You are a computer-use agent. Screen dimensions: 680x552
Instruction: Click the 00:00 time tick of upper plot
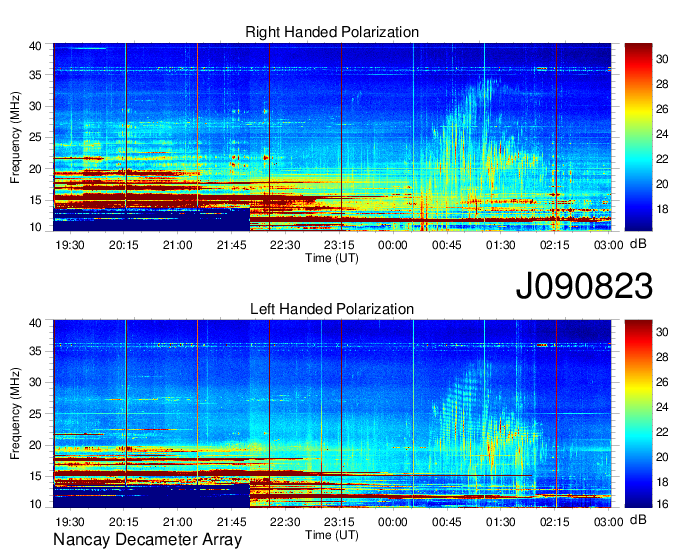click(x=393, y=245)
